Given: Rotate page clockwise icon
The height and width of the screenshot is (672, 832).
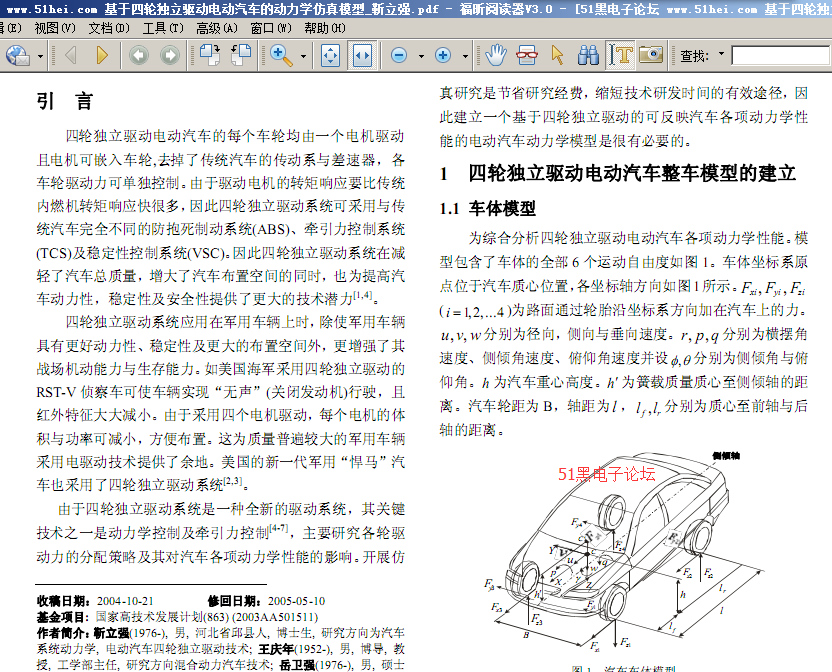Looking at the screenshot, I should click(x=210, y=55).
